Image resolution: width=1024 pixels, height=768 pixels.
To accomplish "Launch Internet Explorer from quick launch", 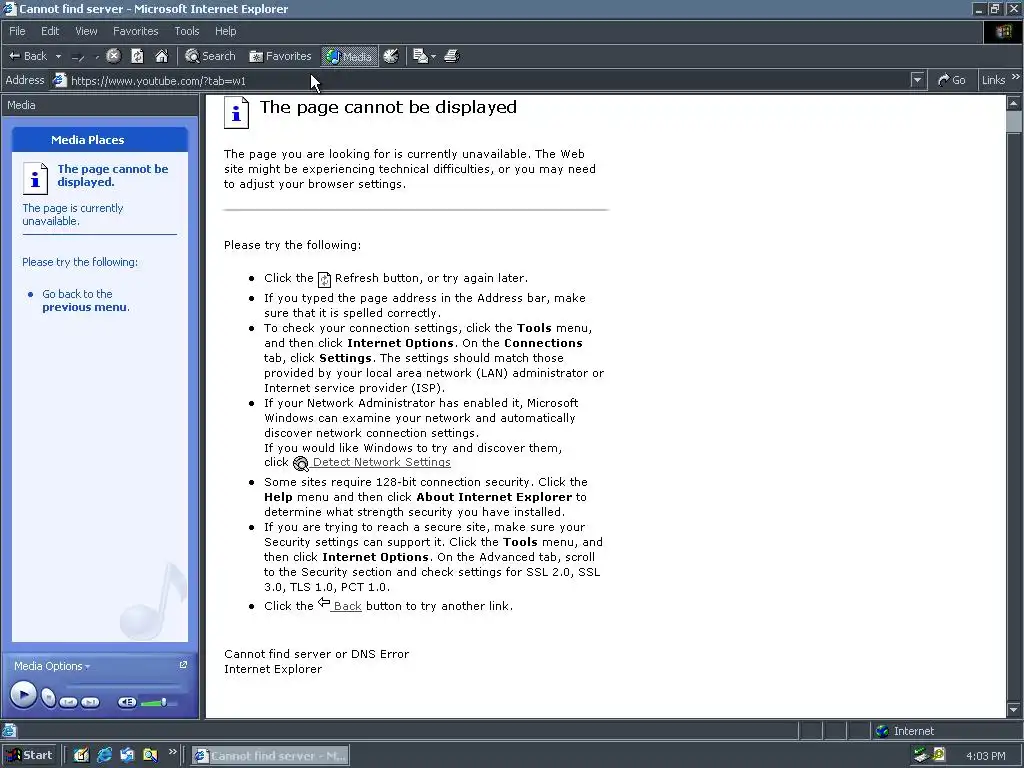I will click(104, 756).
